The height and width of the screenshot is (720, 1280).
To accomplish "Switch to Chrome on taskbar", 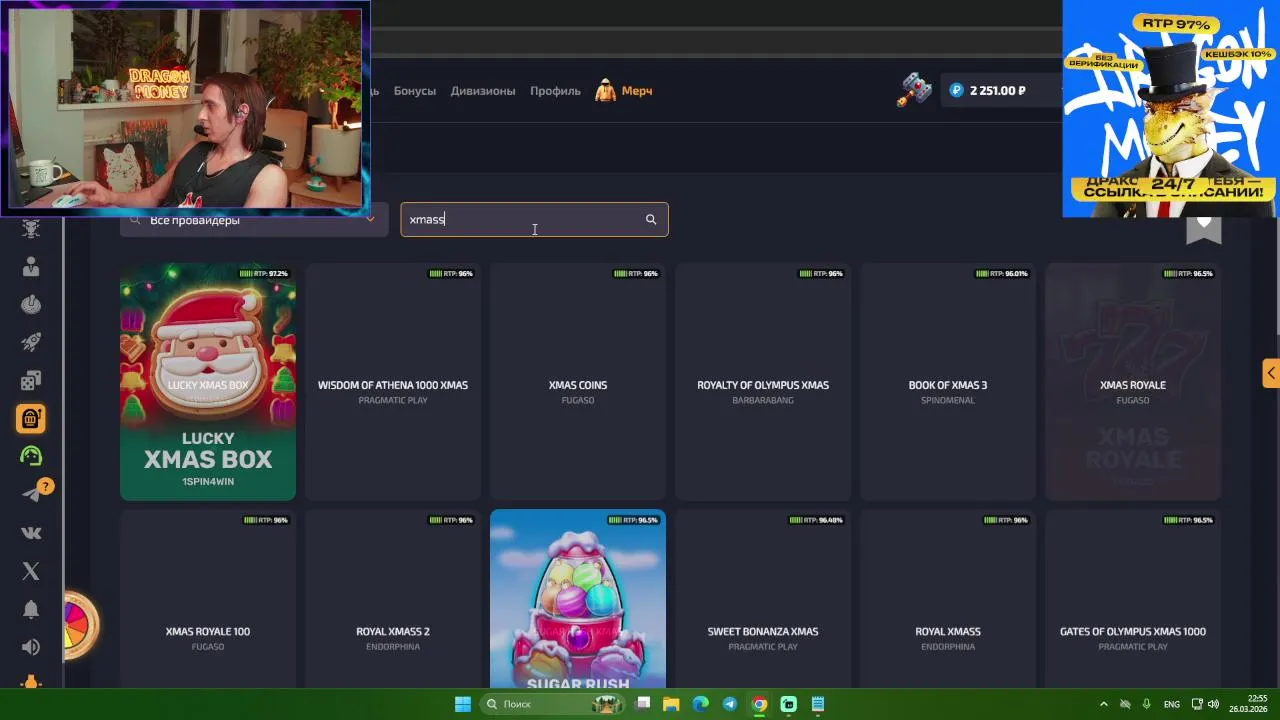I will point(759,704).
